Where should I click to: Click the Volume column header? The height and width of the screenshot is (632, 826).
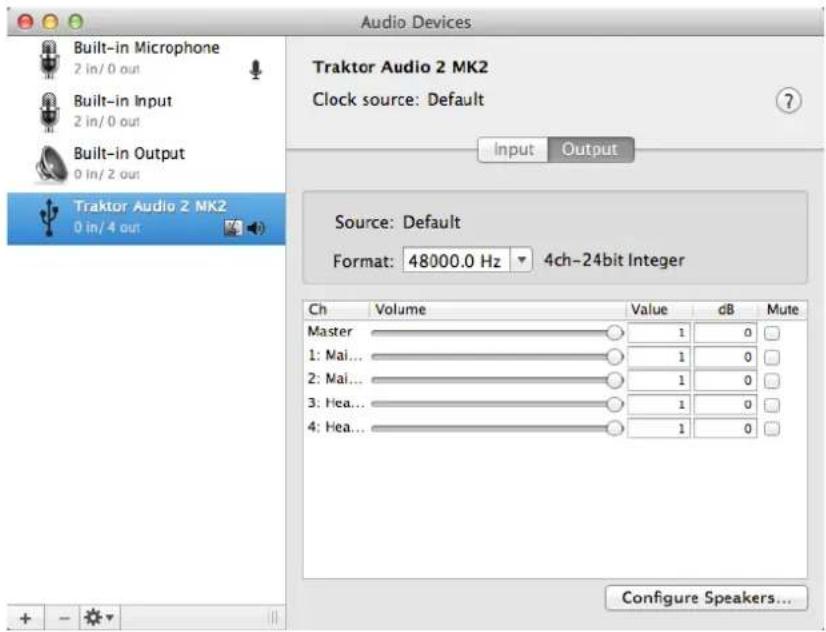[x=497, y=310]
